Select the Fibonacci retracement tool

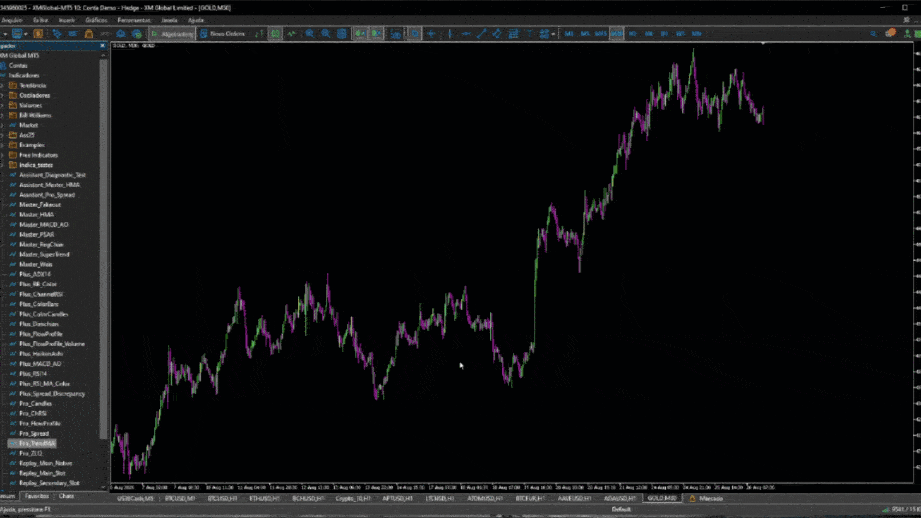pos(513,34)
